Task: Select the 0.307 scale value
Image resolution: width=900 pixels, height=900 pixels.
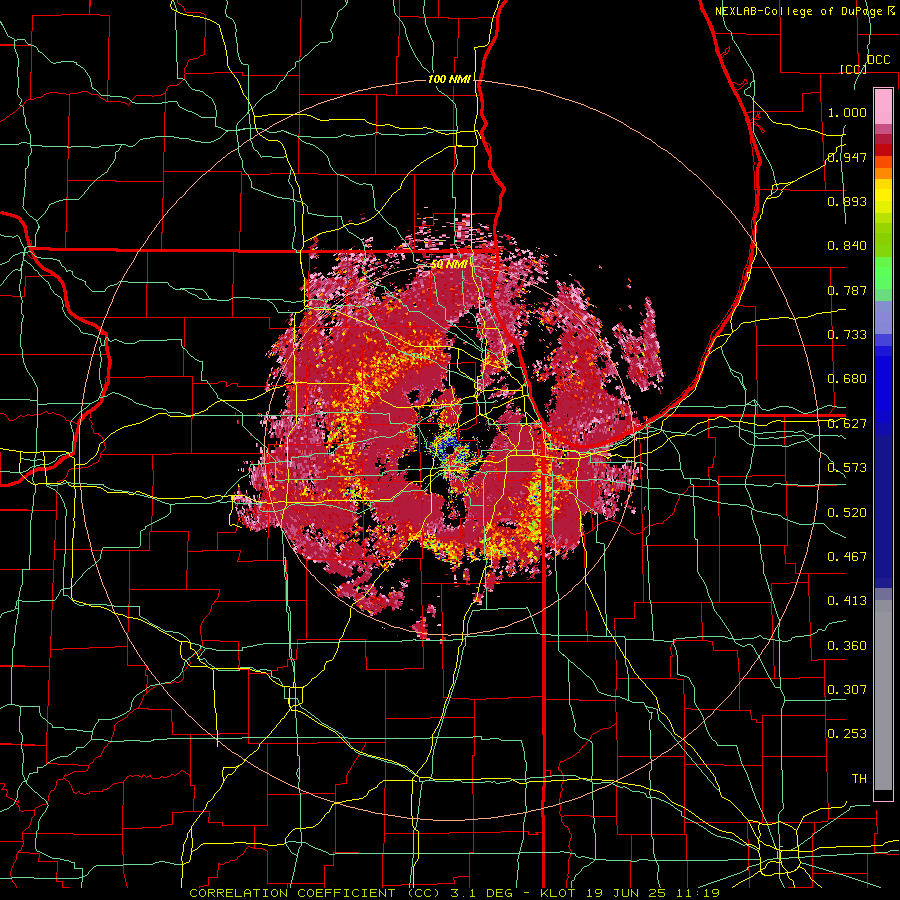Action: click(847, 690)
